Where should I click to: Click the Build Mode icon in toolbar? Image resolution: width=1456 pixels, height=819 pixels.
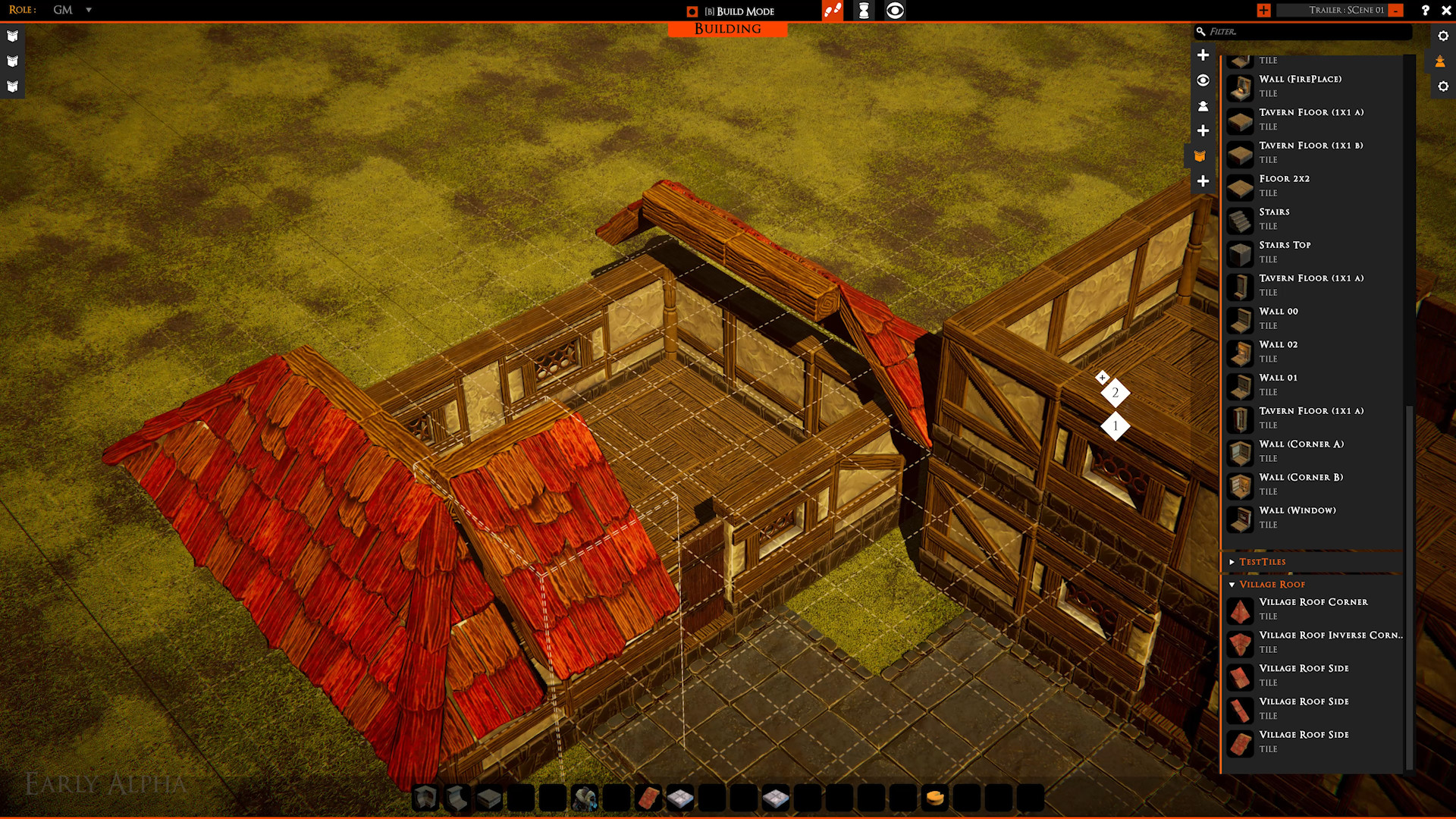coord(693,10)
